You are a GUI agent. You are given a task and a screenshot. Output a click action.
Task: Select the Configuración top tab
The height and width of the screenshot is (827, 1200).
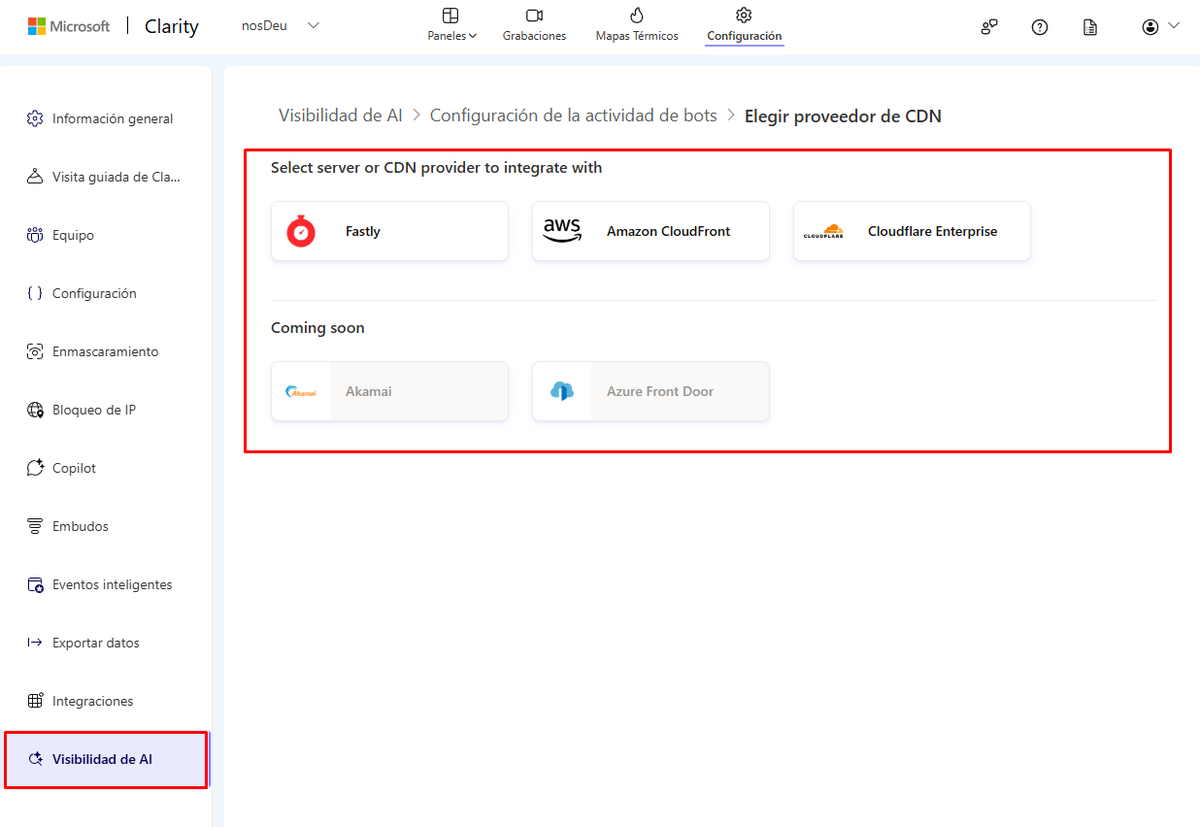744,26
